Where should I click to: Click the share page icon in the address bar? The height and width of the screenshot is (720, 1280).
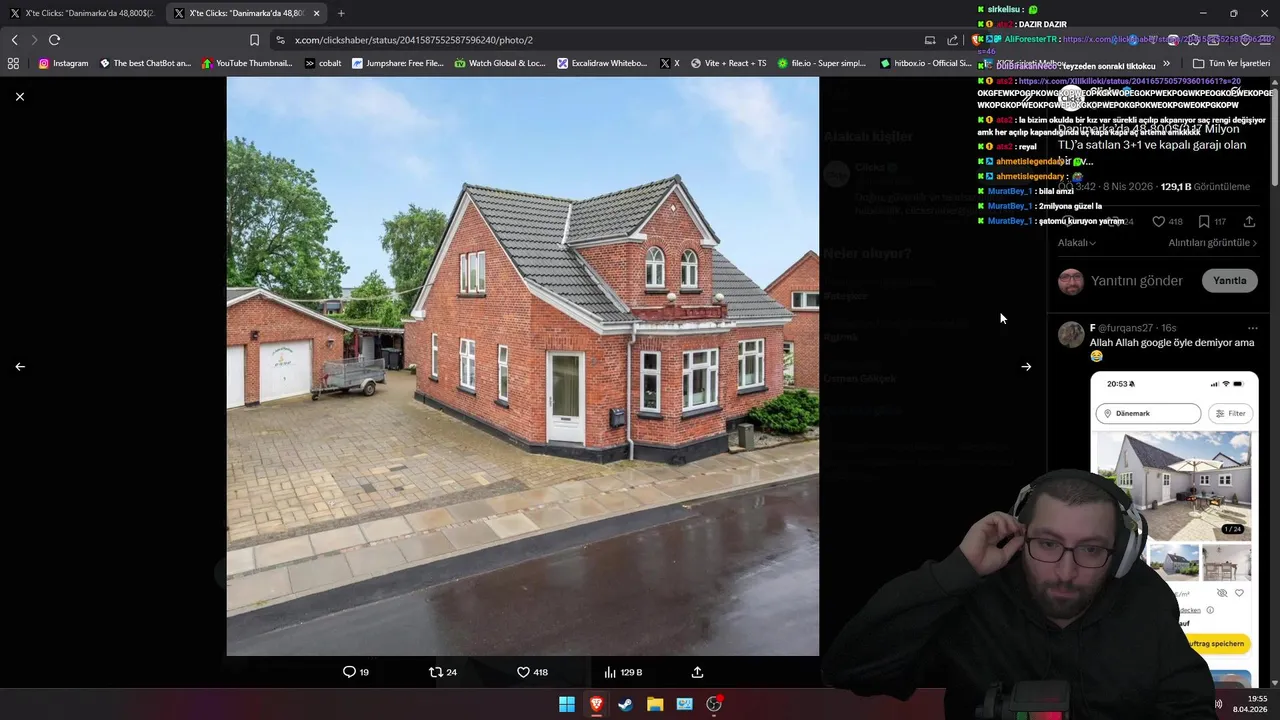pos(953,40)
